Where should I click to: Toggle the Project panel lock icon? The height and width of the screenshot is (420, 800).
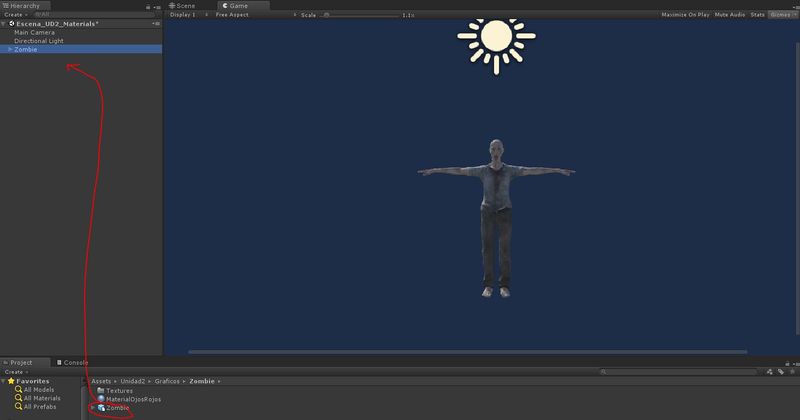point(787,363)
